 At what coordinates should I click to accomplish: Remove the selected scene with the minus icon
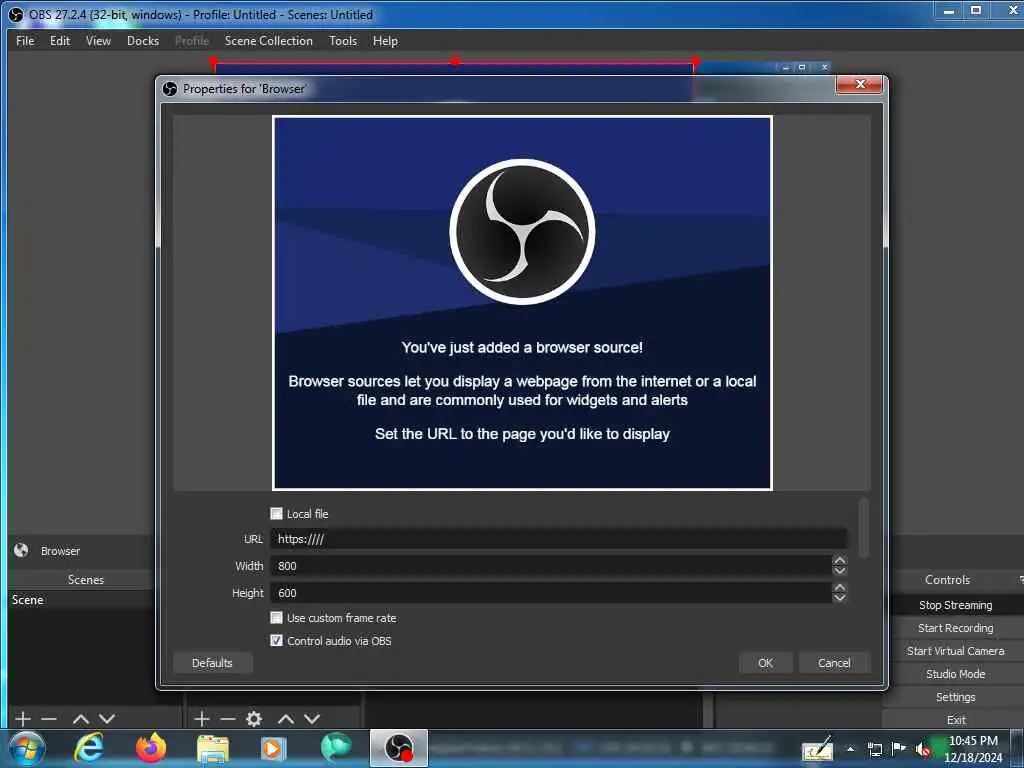tap(49, 719)
